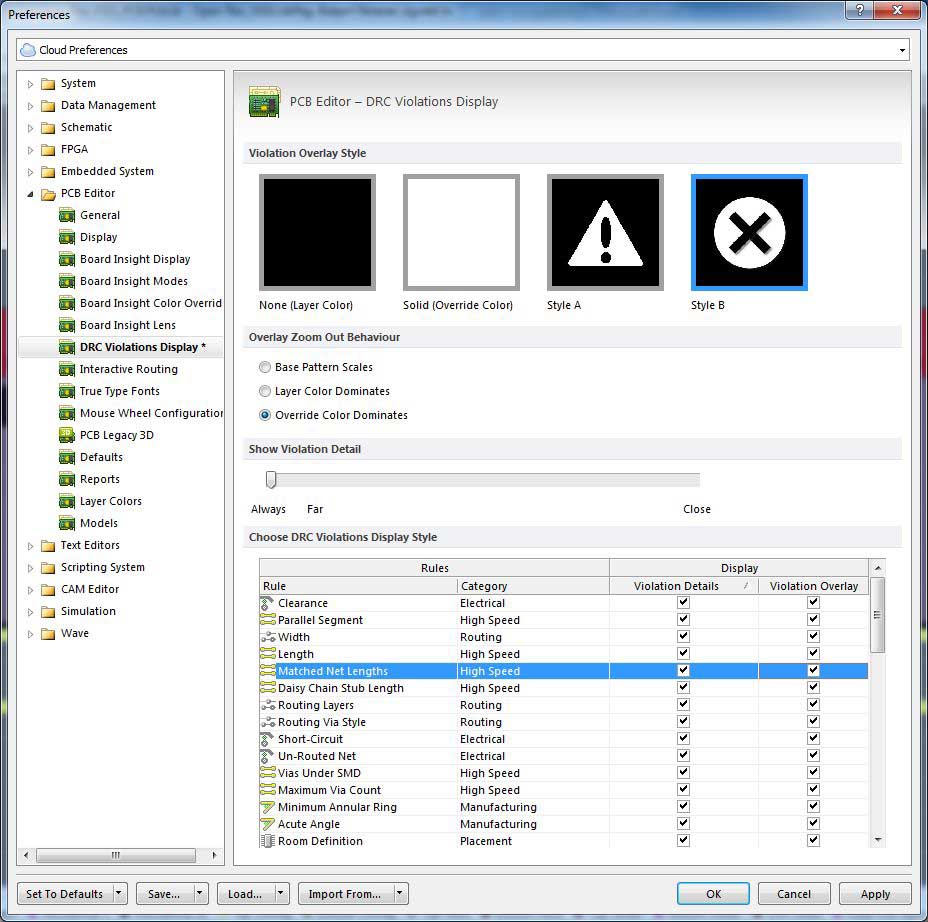
Task: Click the Show Violation Detail slider handle
Action: [271, 480]
